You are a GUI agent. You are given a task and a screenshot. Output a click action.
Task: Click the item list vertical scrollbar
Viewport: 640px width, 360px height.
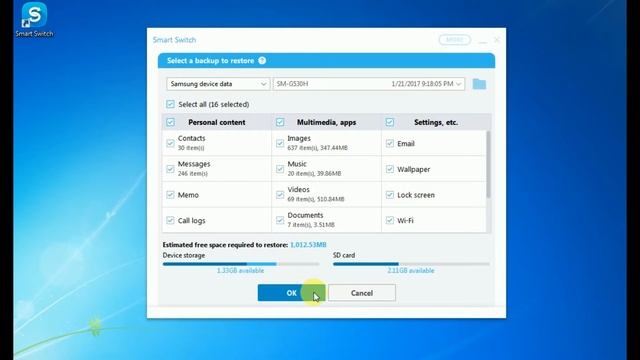tap(488, 164)
